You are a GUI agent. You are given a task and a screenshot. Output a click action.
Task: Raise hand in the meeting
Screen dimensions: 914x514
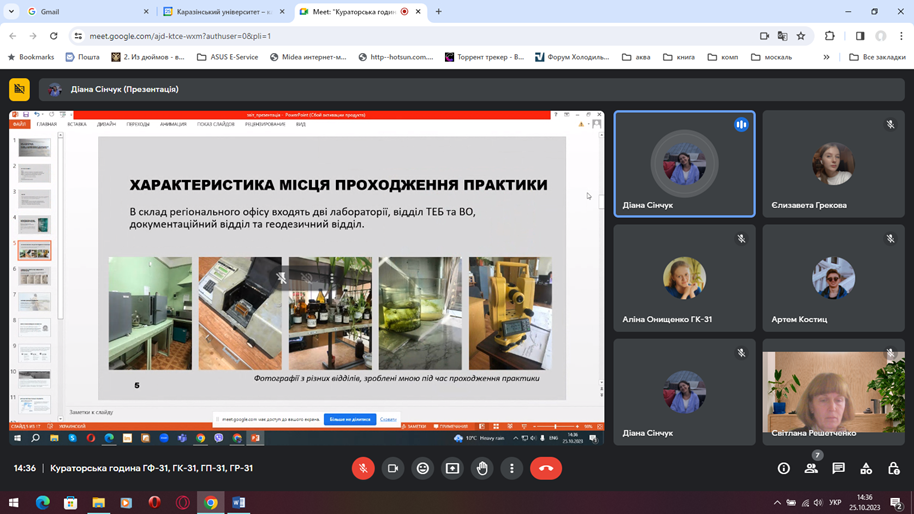click(x=482, y=468)
